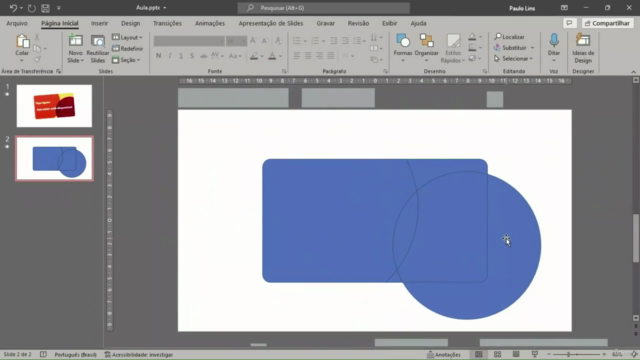Image resolution: width=640 pixels, height=360 pixels.
Task: Click the Colar paste icon
Action: point(22,41)
